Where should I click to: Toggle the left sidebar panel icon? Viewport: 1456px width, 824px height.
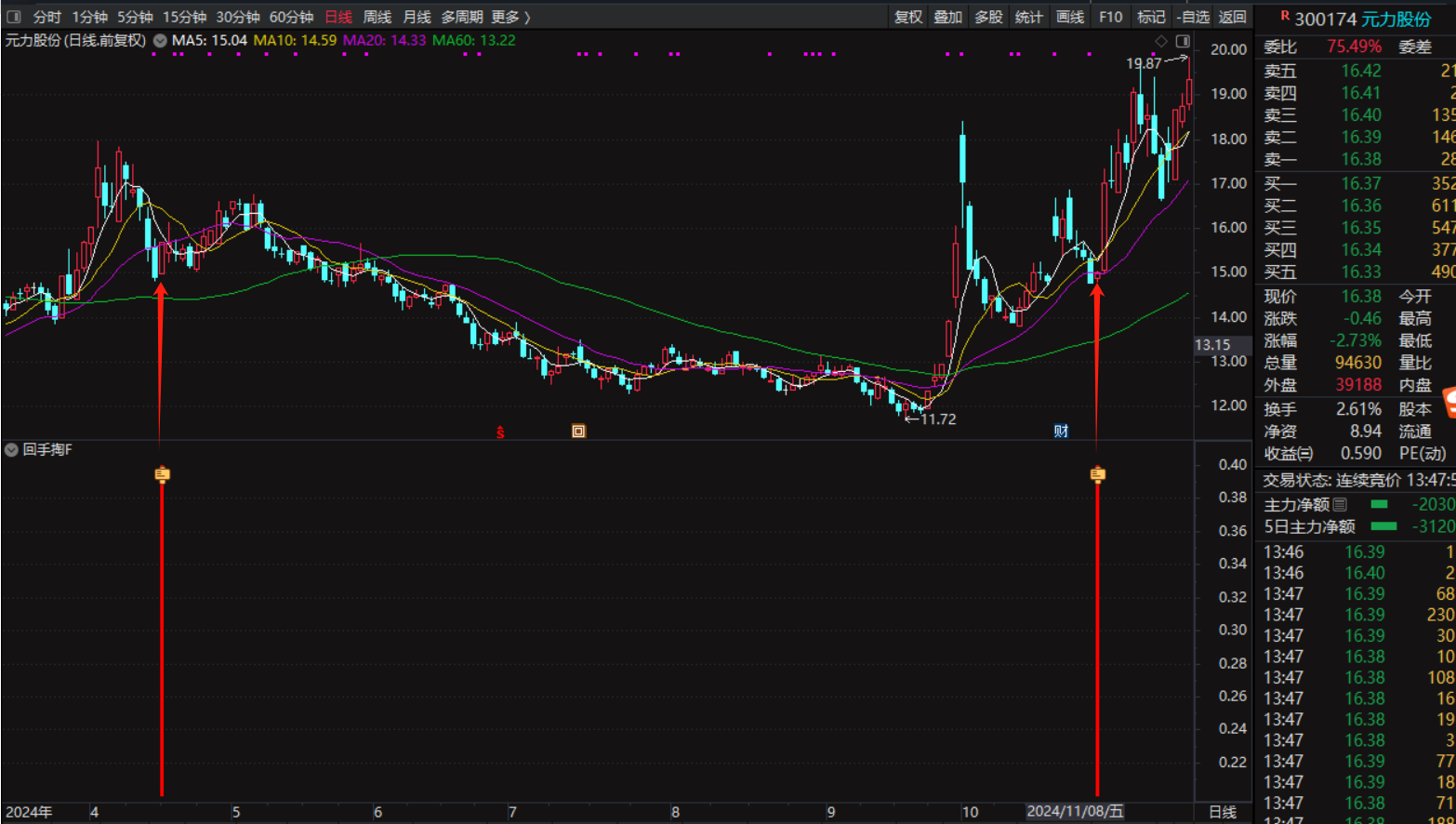[x=14, y=17]
